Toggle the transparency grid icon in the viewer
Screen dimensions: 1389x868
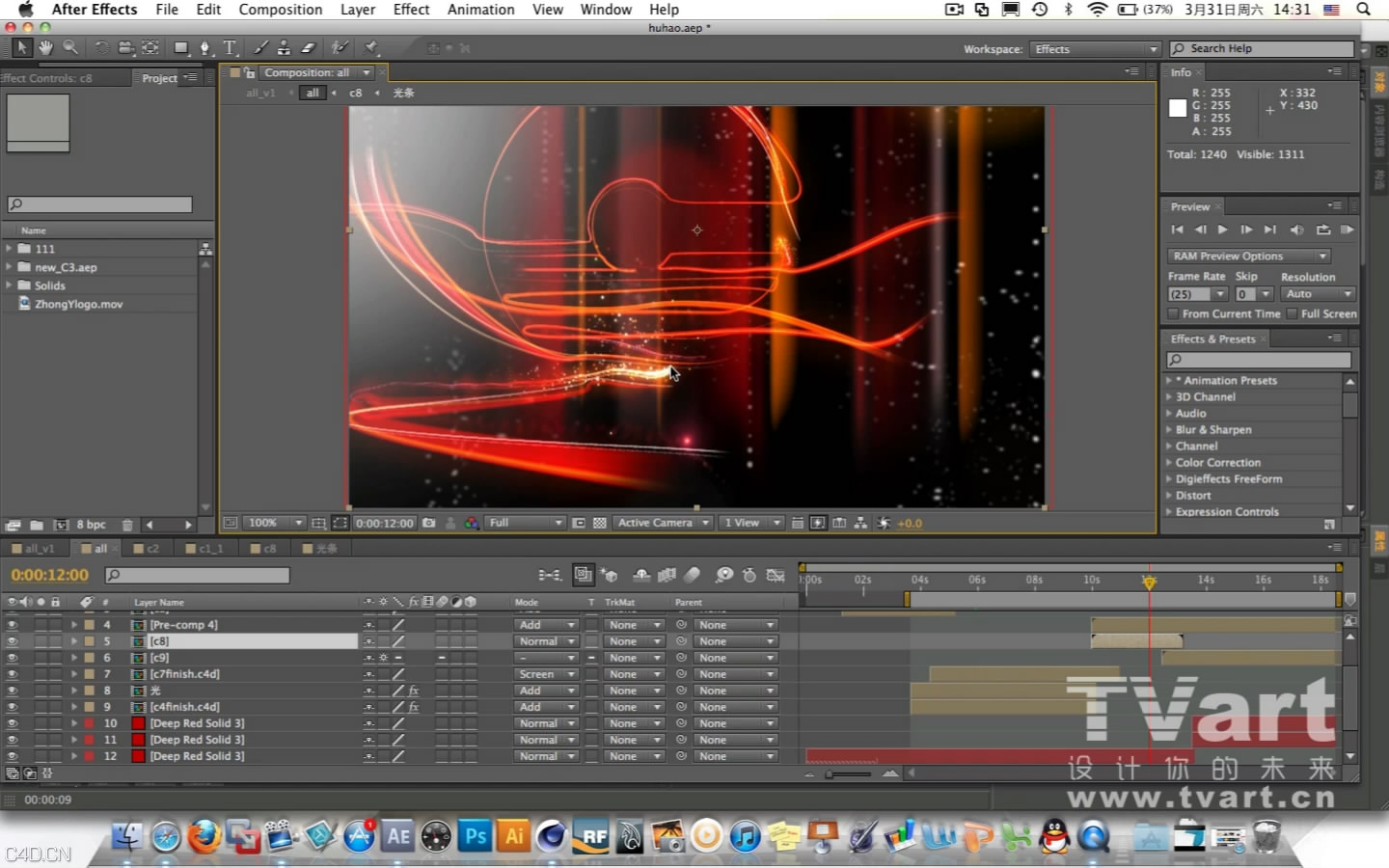point(600,523)
